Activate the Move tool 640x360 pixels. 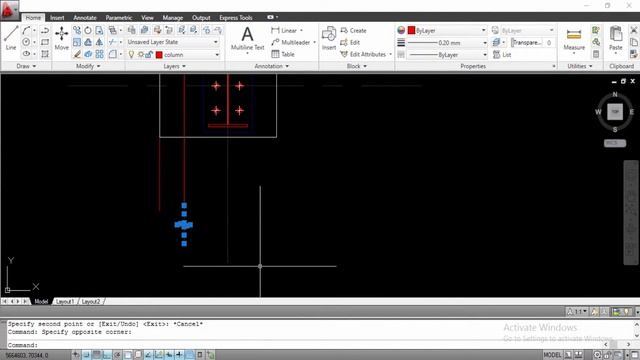pyautogui.click(x=62, y=38)
